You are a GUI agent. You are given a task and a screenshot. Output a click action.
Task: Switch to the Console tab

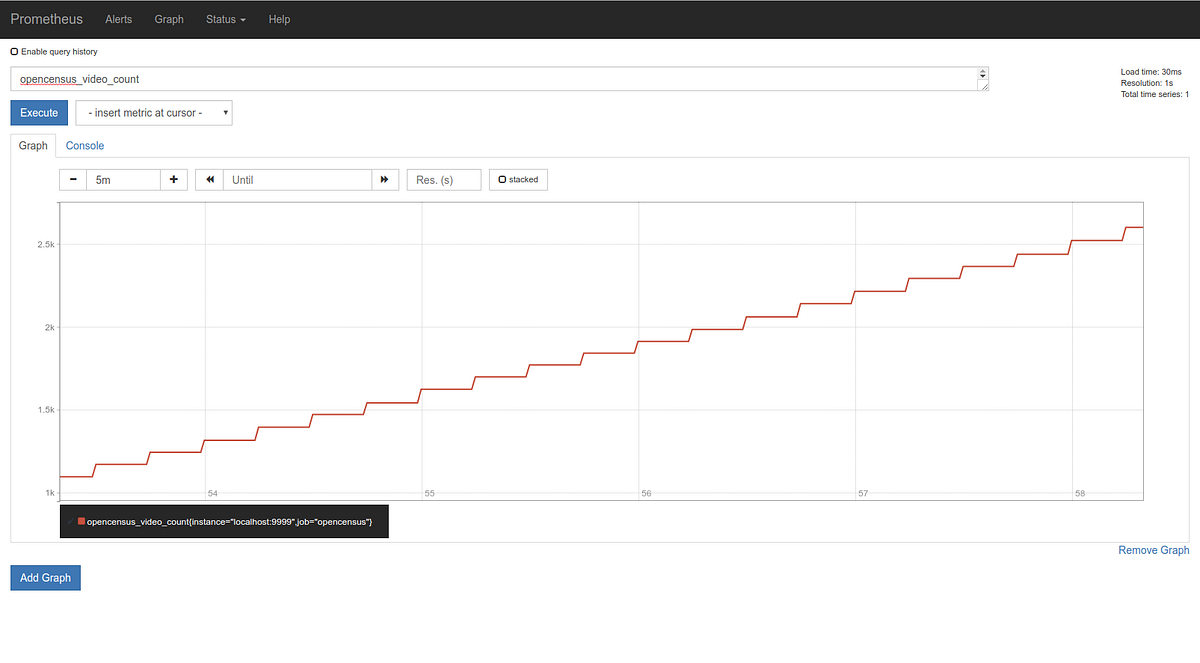point(84,145)
